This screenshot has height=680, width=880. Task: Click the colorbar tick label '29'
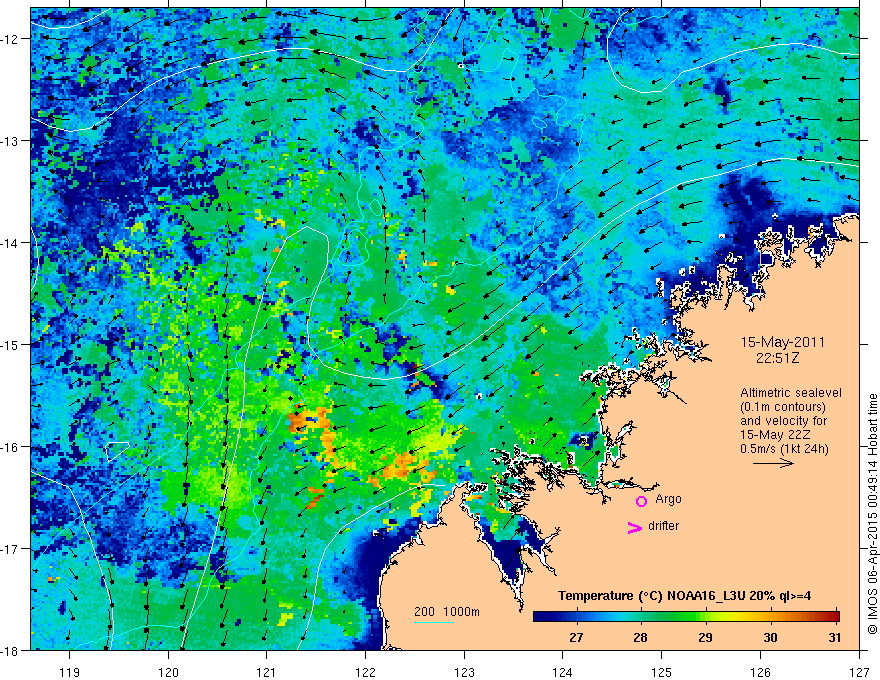(705, 637)
